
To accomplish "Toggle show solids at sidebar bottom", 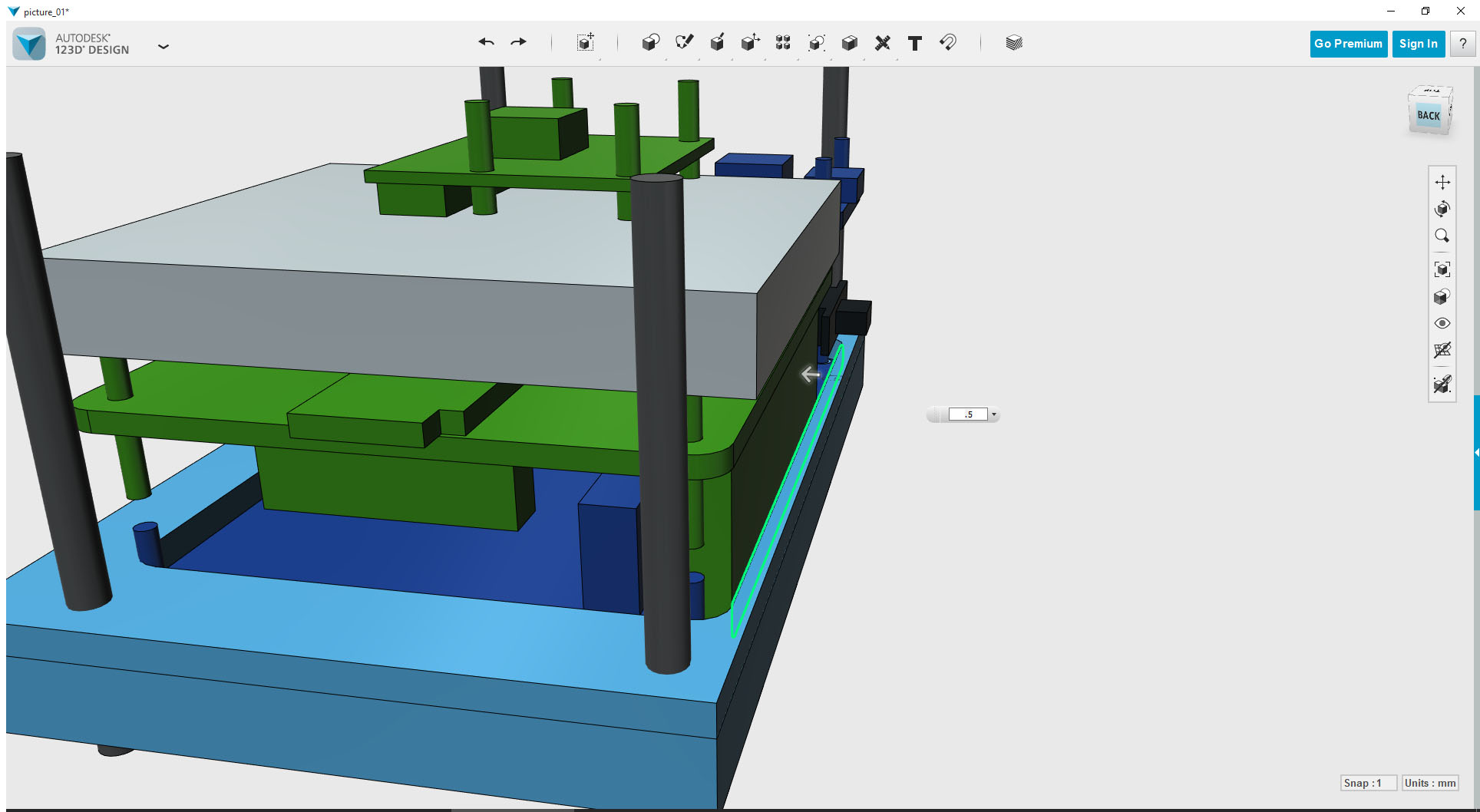I will coord(1442,385).
